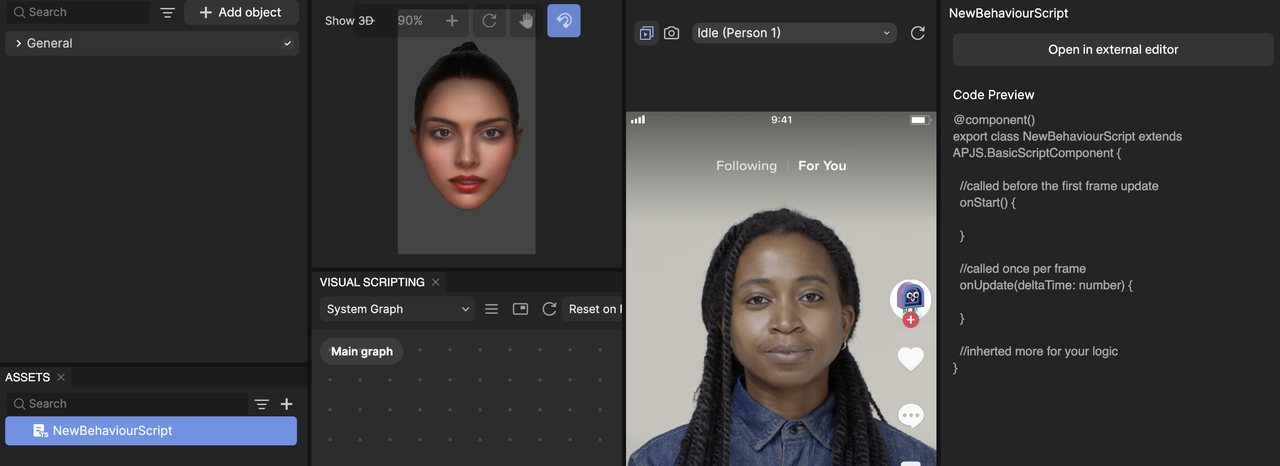Image resolution: width=1280 pixels, height=466 pixels.
Task: Click the //inherted more for your logic comment
Action: tap(1038, 351)
